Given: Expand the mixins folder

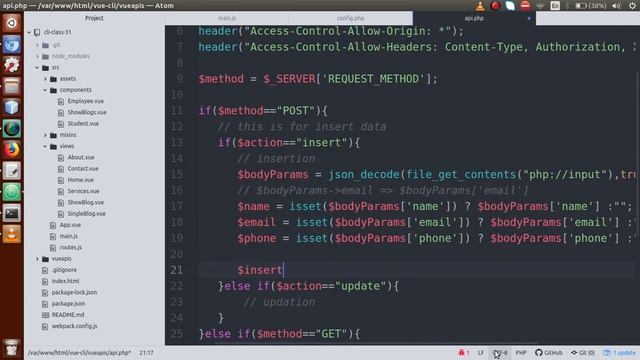Looking at the screenshot, I should coord(46,135).
